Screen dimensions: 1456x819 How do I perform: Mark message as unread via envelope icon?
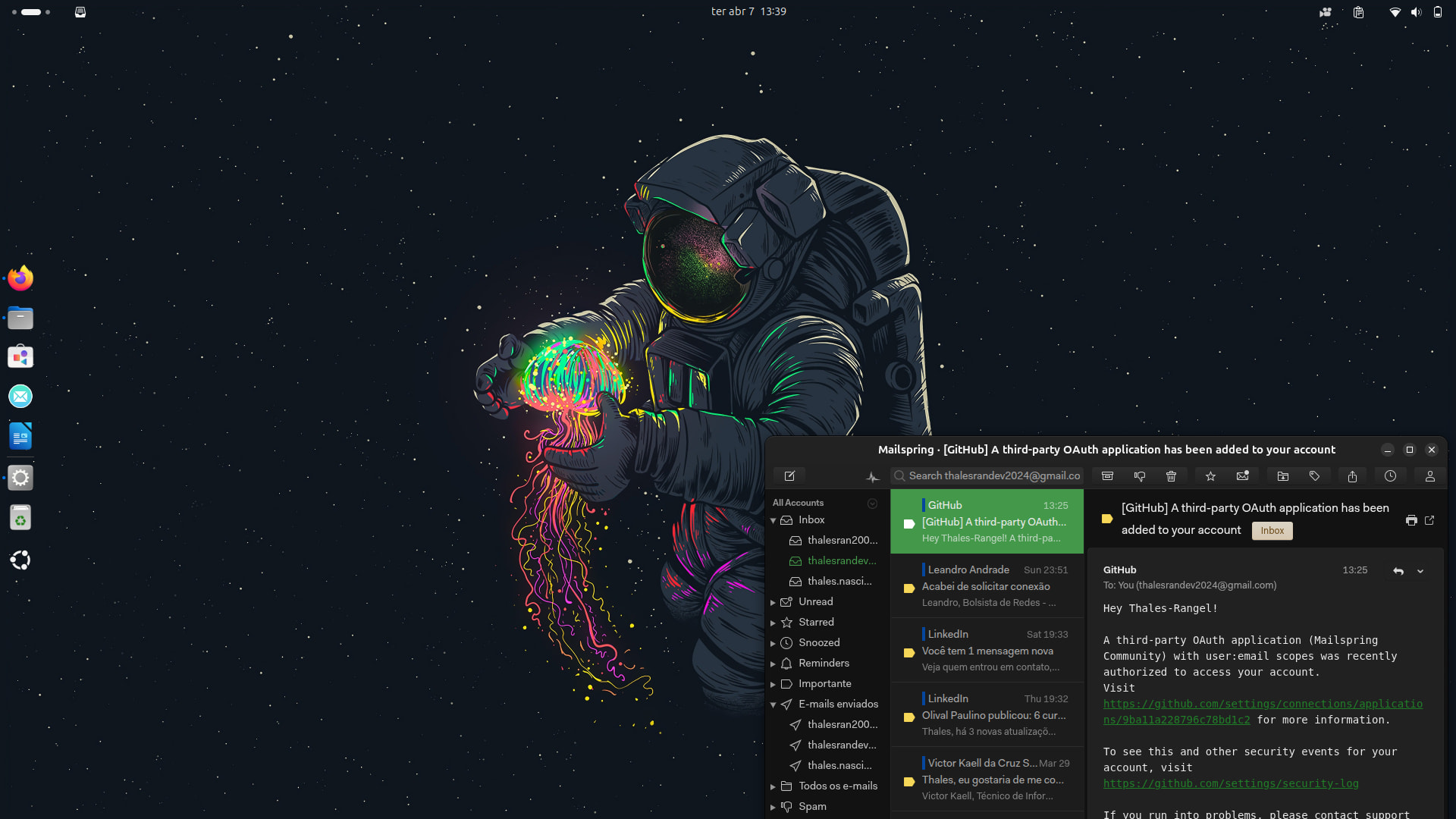coord(1242,476)
